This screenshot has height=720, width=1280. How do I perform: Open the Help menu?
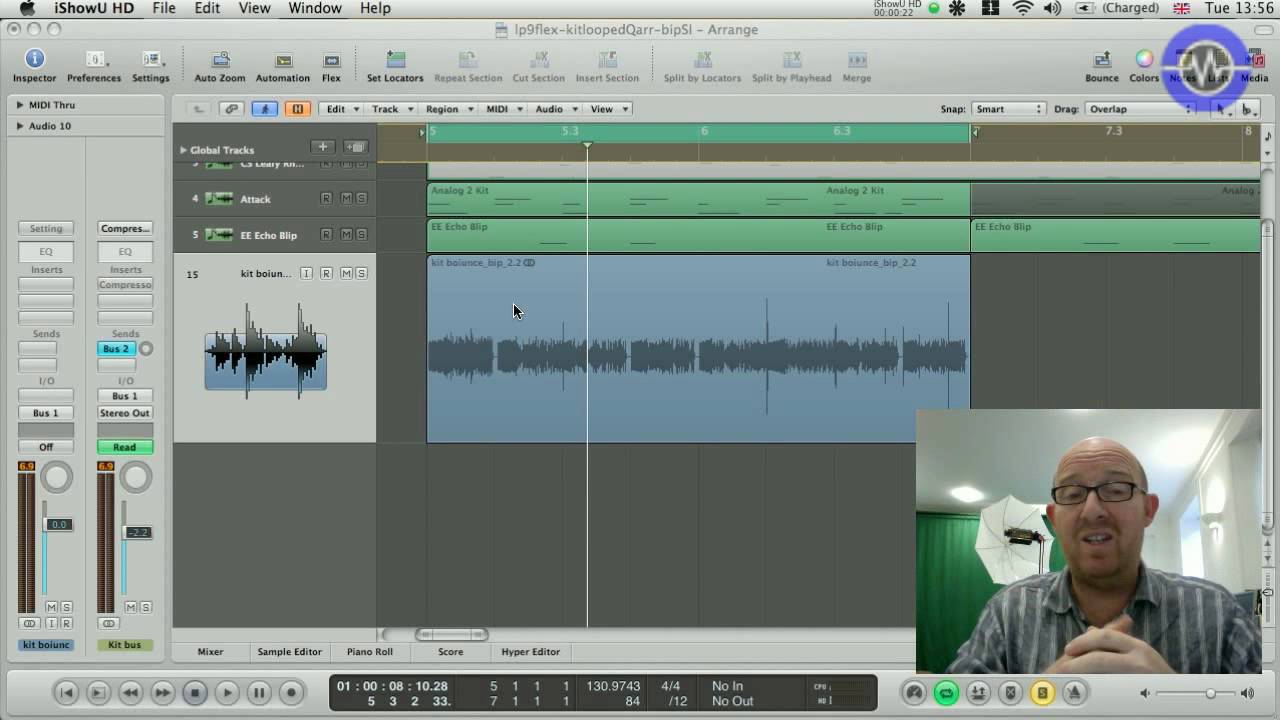[375, 8]
